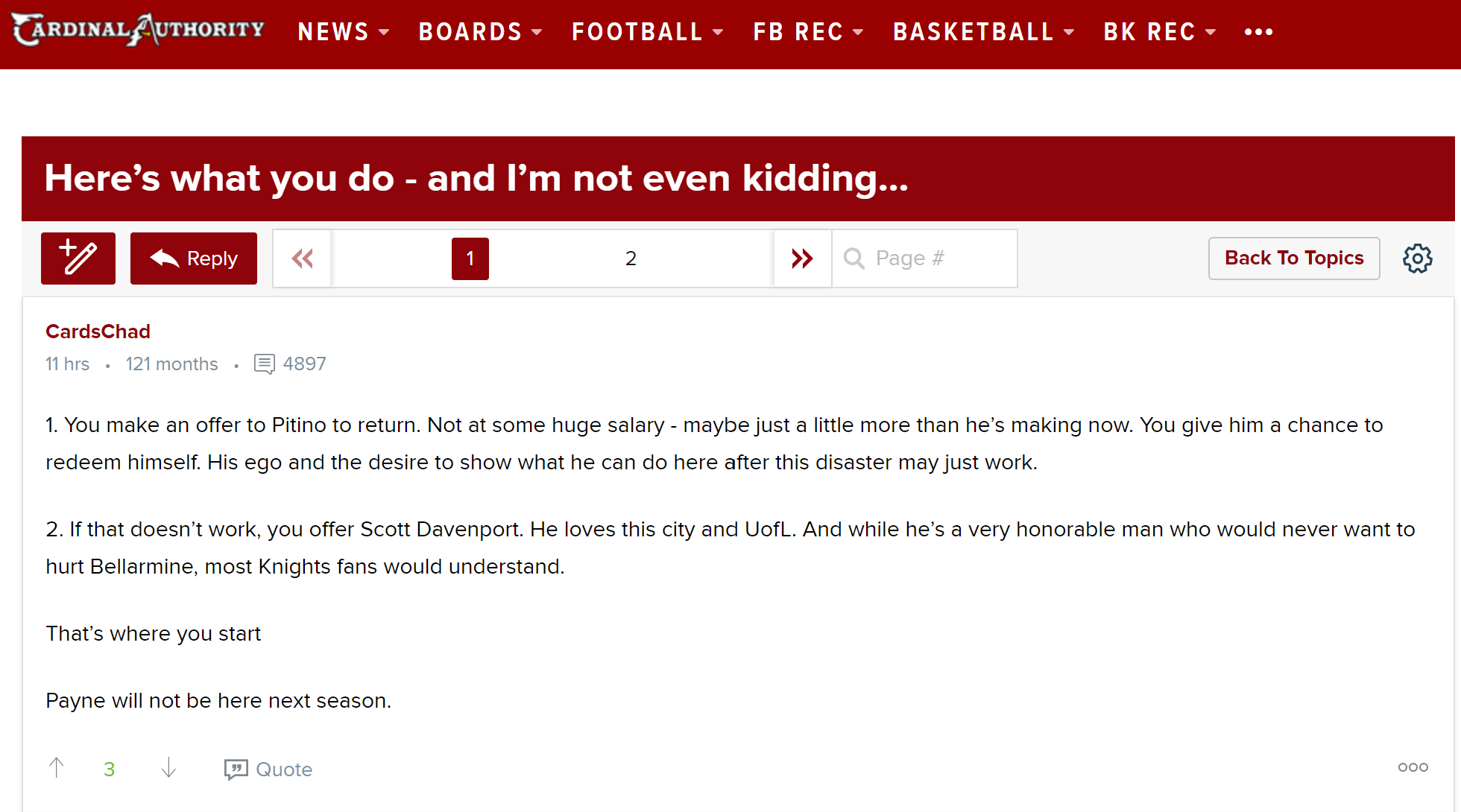The image size is (1461, 812).
Task: Jump to last page with double-right chevron
Action: pos(801,258)
